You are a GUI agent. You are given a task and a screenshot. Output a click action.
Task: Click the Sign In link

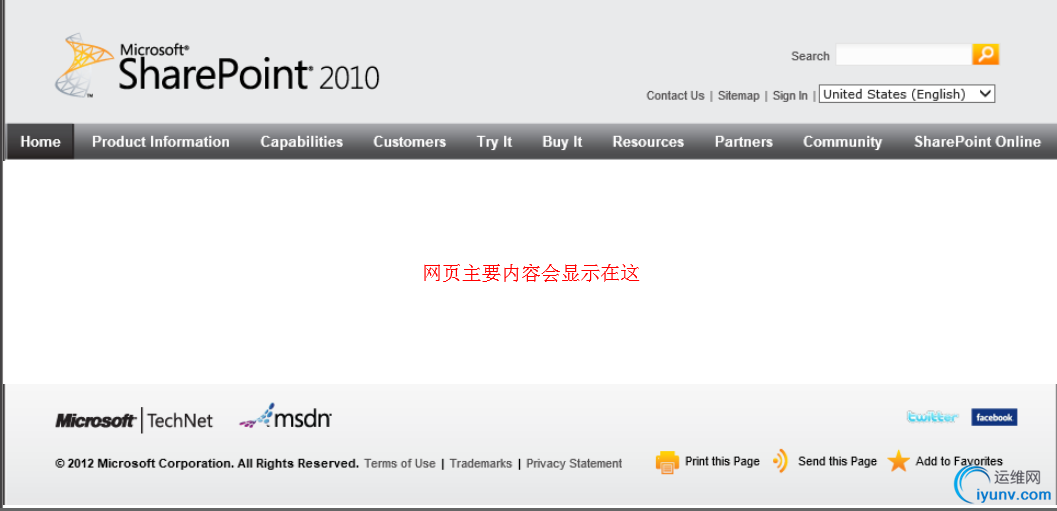click(x=790, y=96)
